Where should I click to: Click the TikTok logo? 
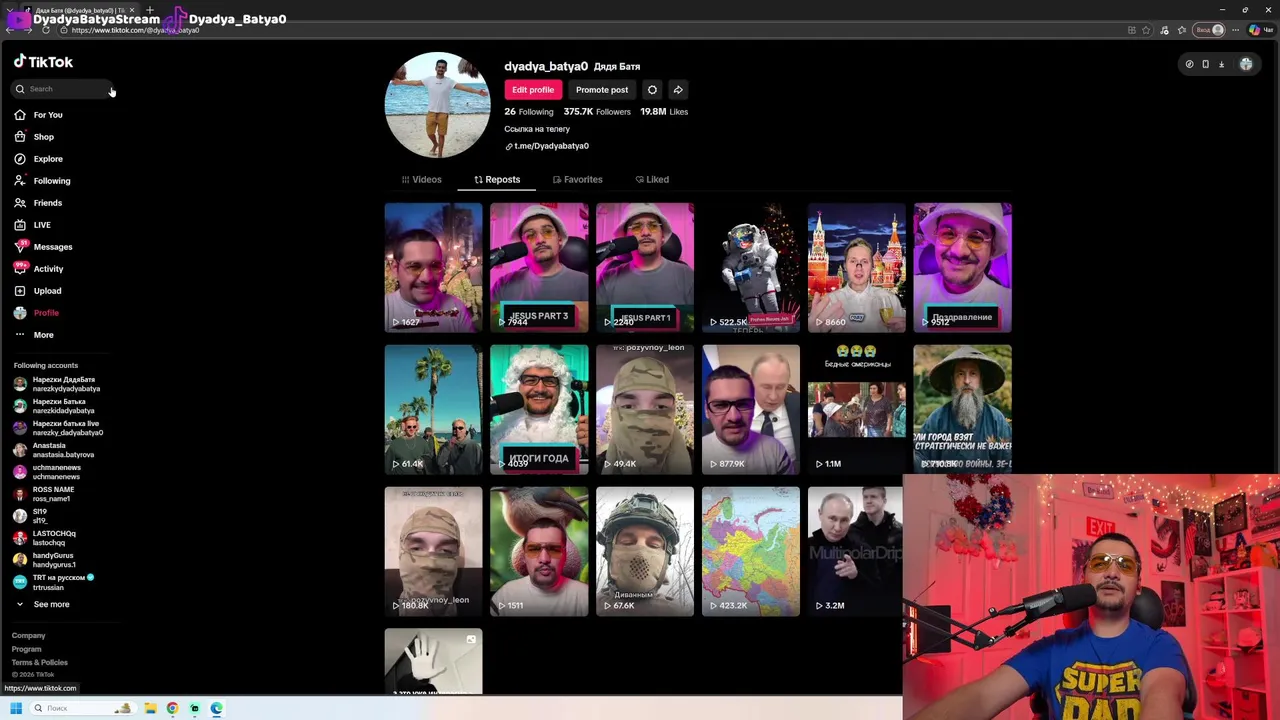[x=43, y=62]
